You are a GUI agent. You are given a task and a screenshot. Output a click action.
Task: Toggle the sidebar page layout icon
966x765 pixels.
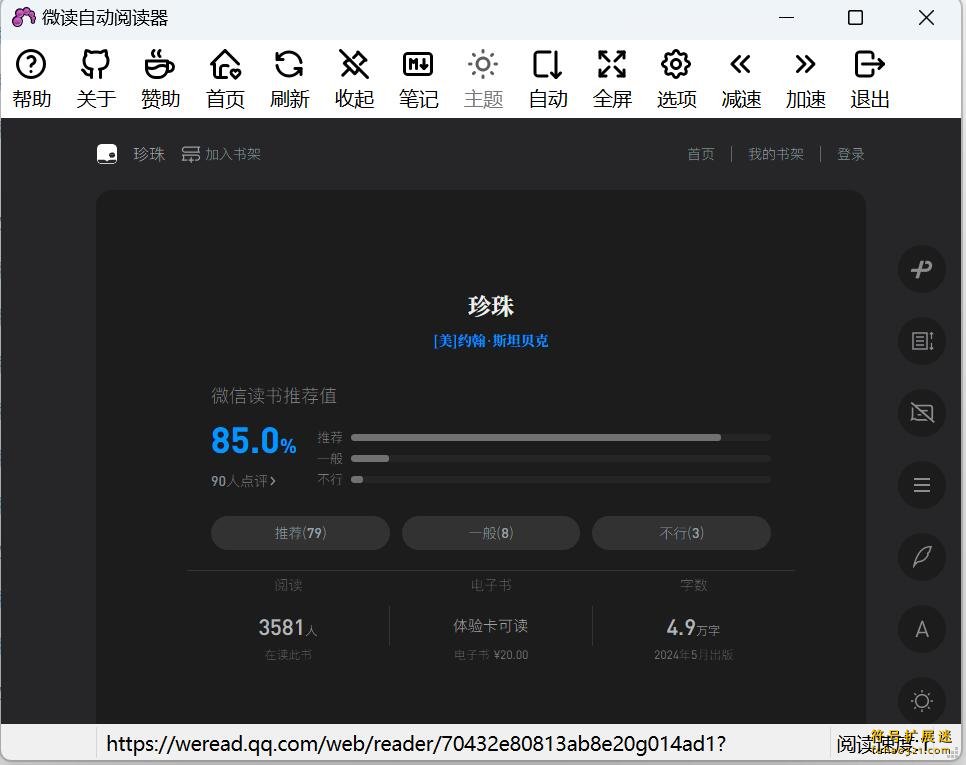pyautogui.click(x=922, y=341)
